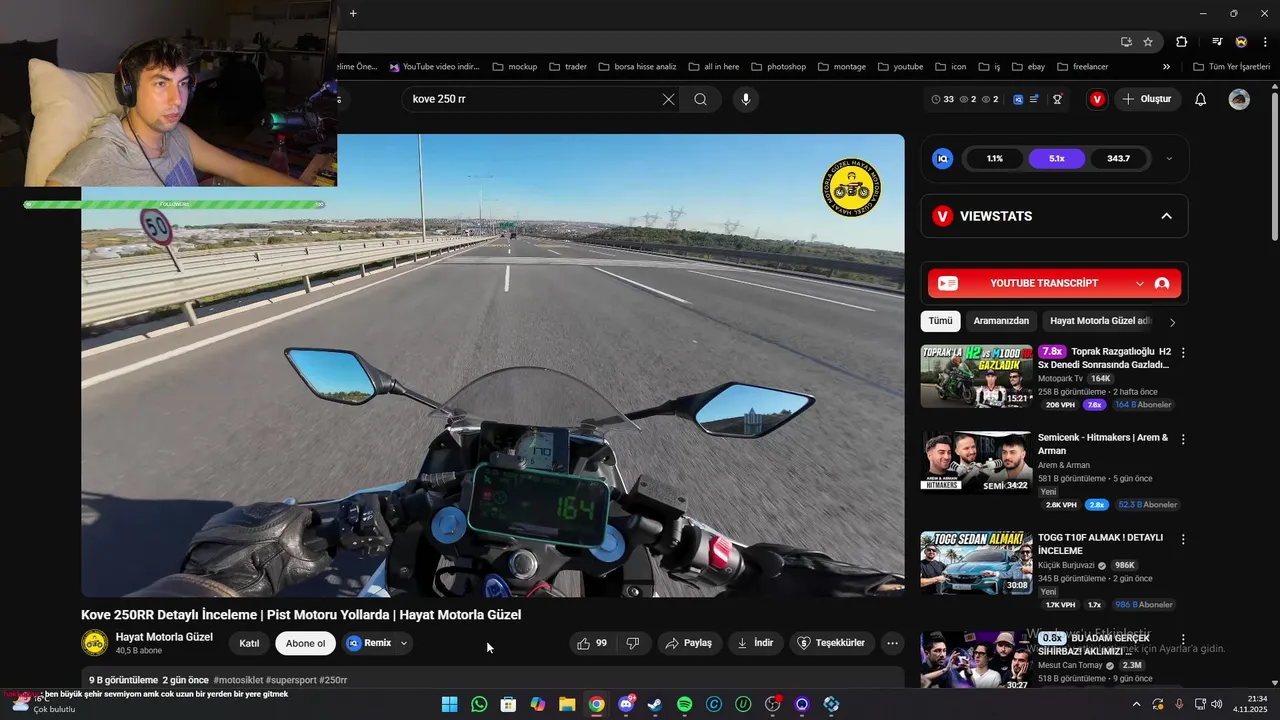
Task: Click the install app icon in address bar
Action: 1126,42
